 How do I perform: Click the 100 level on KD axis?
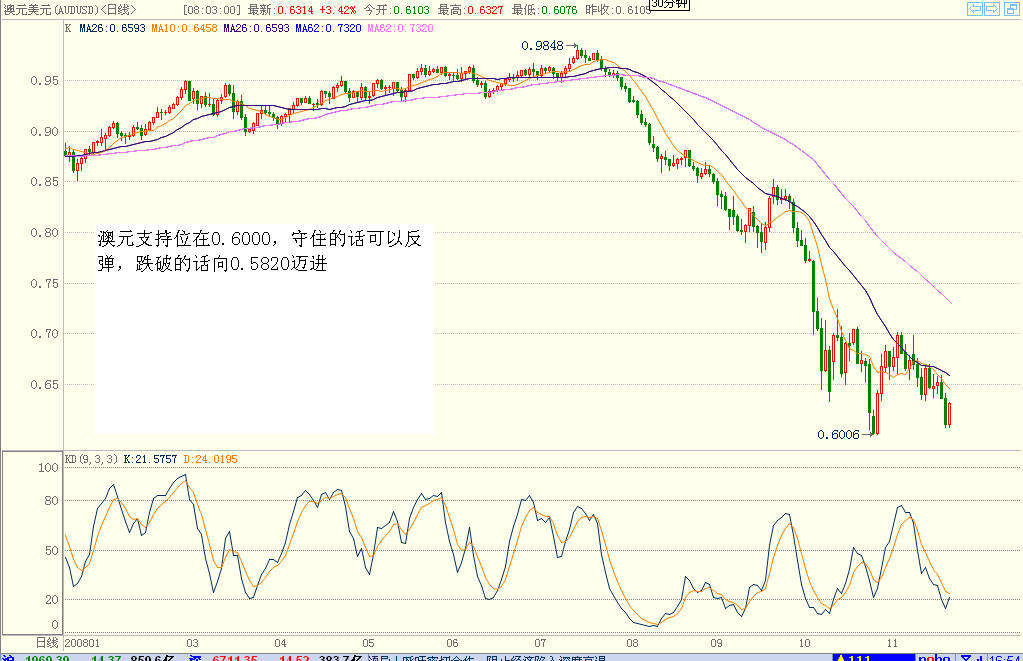[x=48, y=468]
